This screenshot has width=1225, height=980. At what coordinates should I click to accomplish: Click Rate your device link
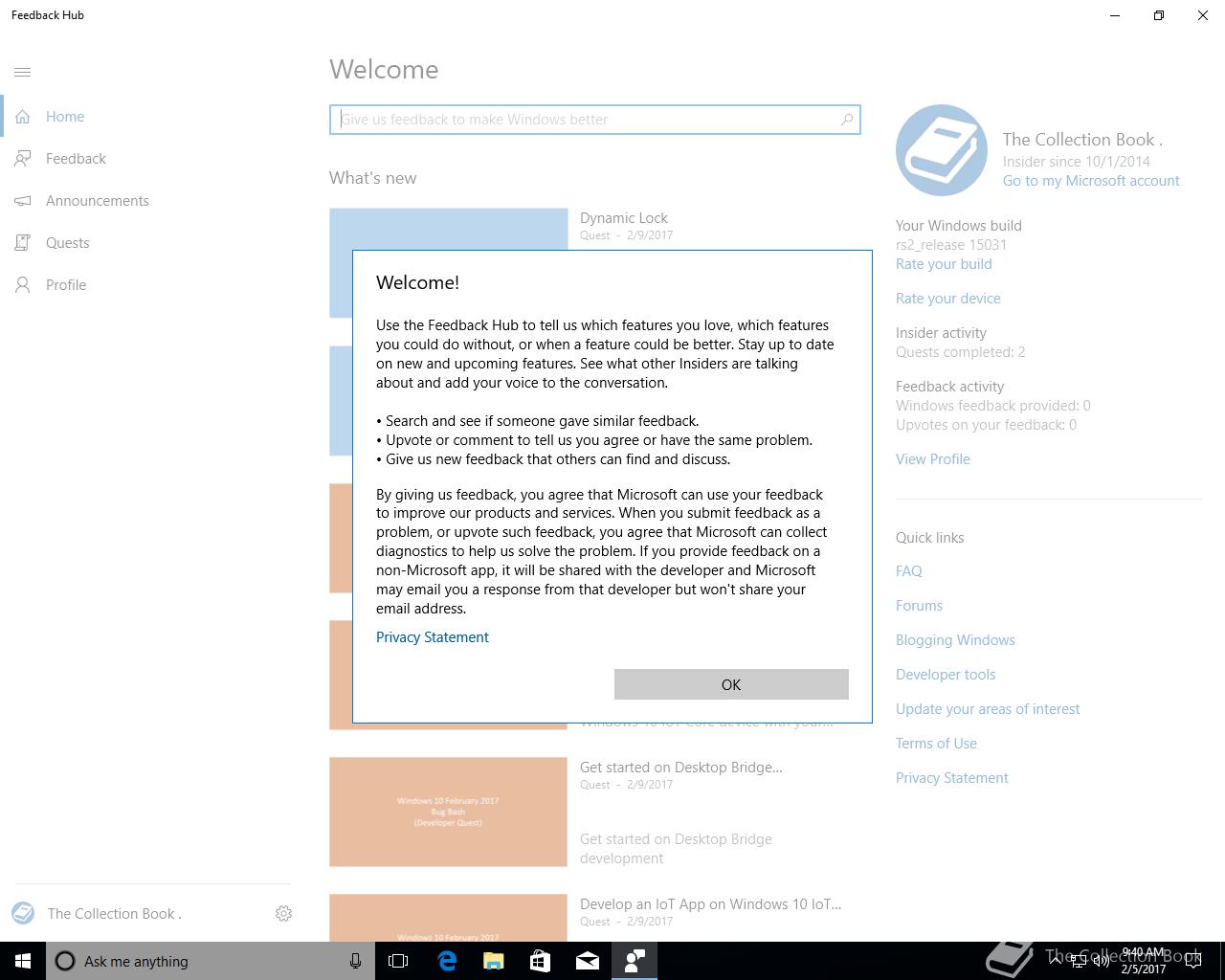948,299
